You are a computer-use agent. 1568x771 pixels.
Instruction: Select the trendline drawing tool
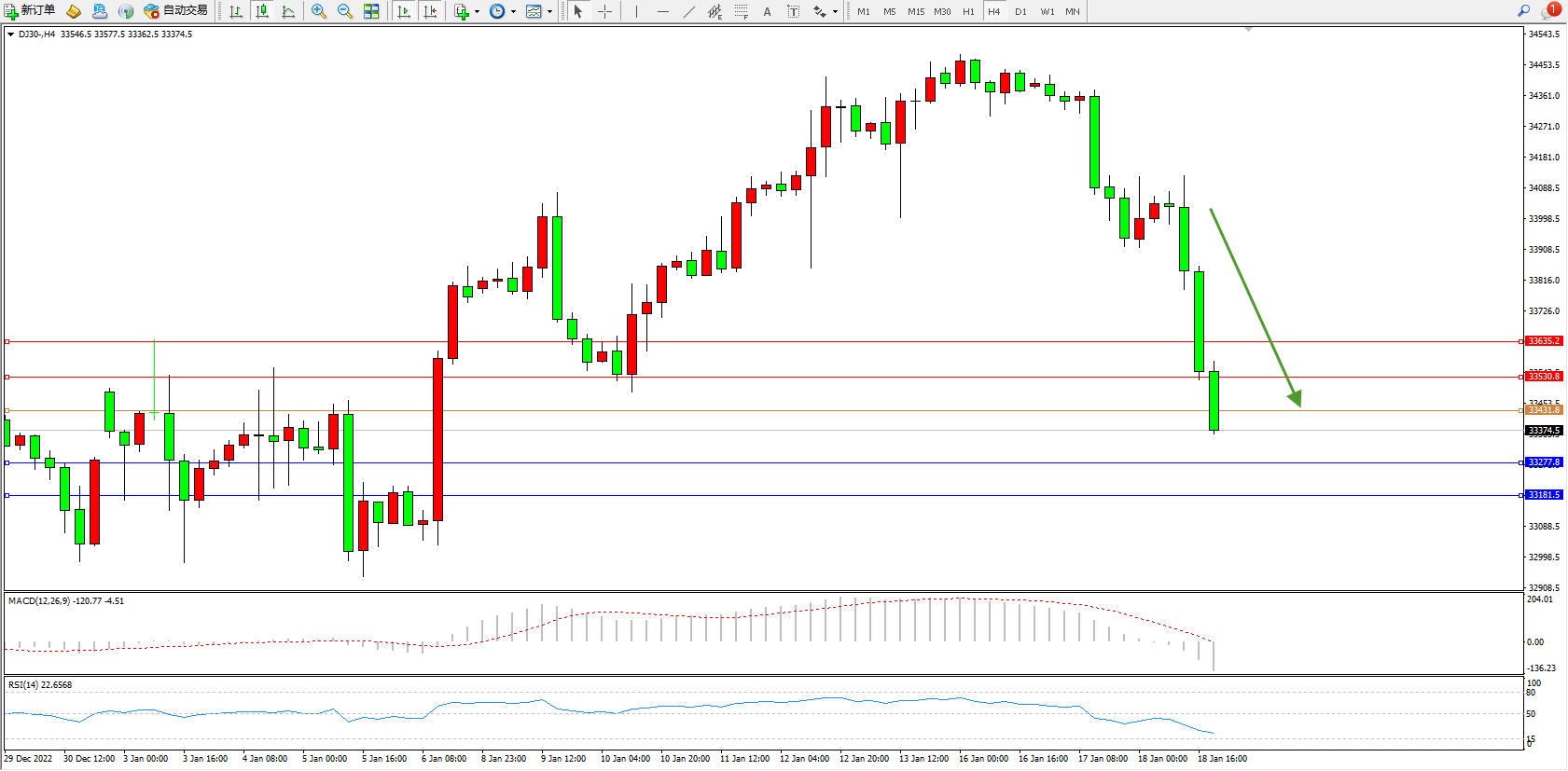pyautogui.click(x=688, y=11)
